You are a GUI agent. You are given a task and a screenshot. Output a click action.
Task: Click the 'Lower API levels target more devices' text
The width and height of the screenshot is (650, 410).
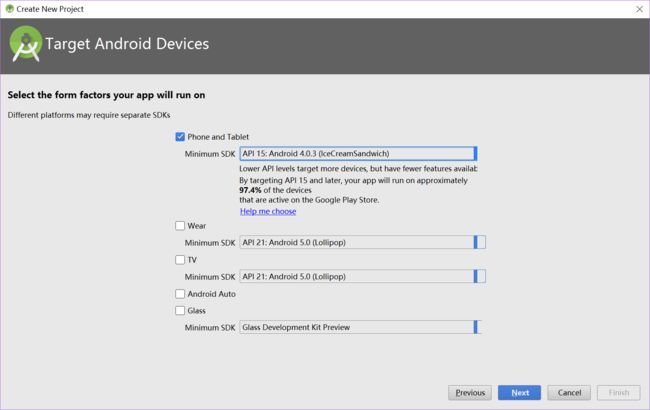pyautogui.click(x=358, y=169)
